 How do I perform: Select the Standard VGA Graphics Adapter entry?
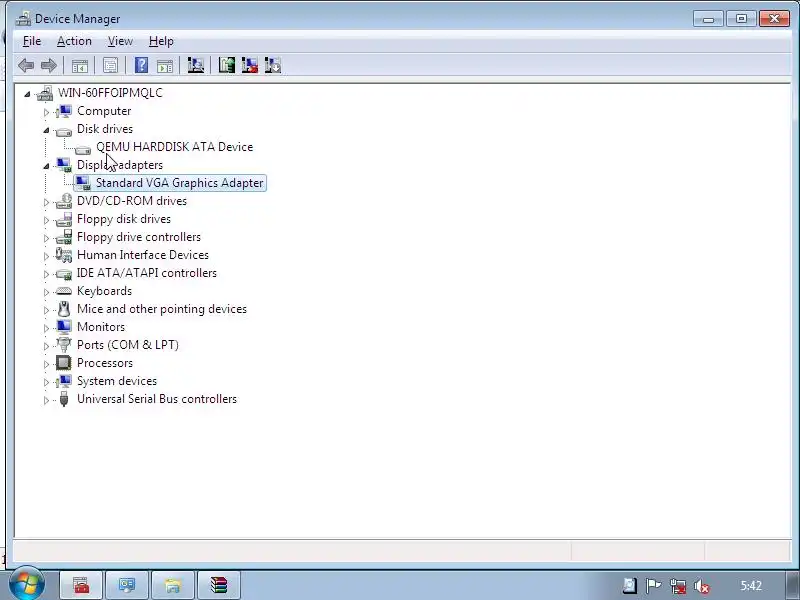(179, 183)
